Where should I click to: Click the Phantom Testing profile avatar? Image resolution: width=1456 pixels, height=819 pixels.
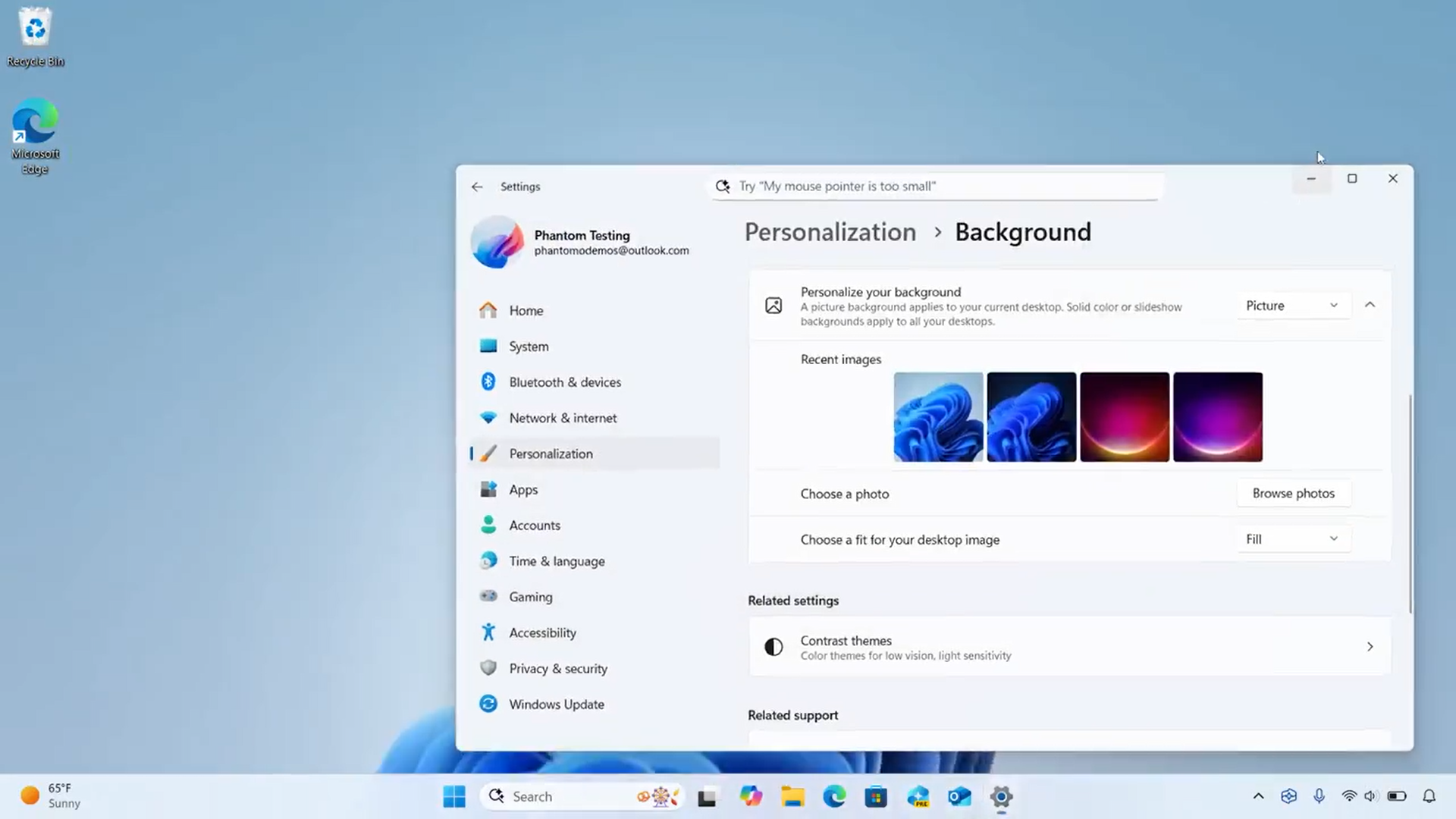pos(497,243)
